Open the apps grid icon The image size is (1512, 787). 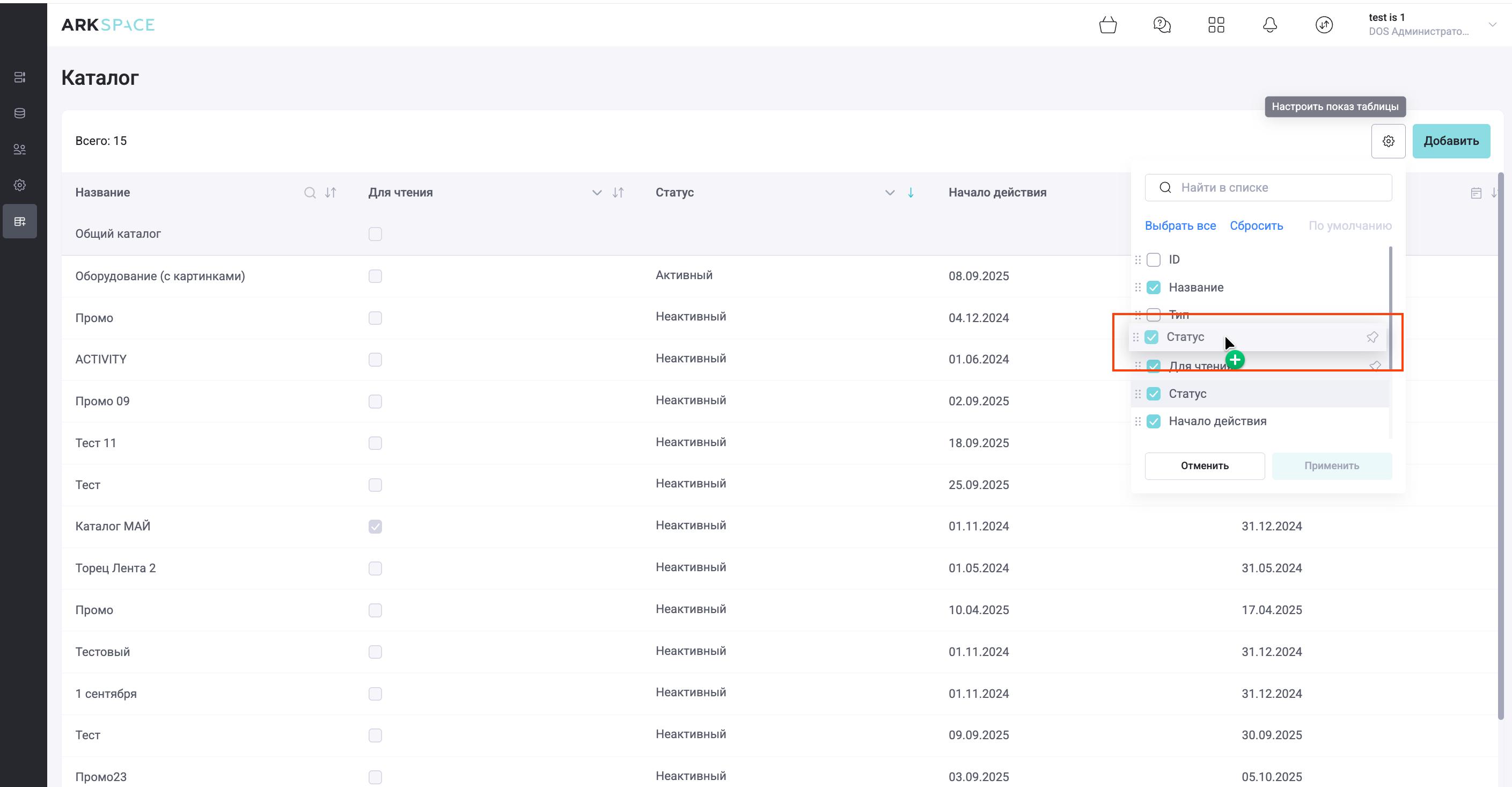[1216, 25]
